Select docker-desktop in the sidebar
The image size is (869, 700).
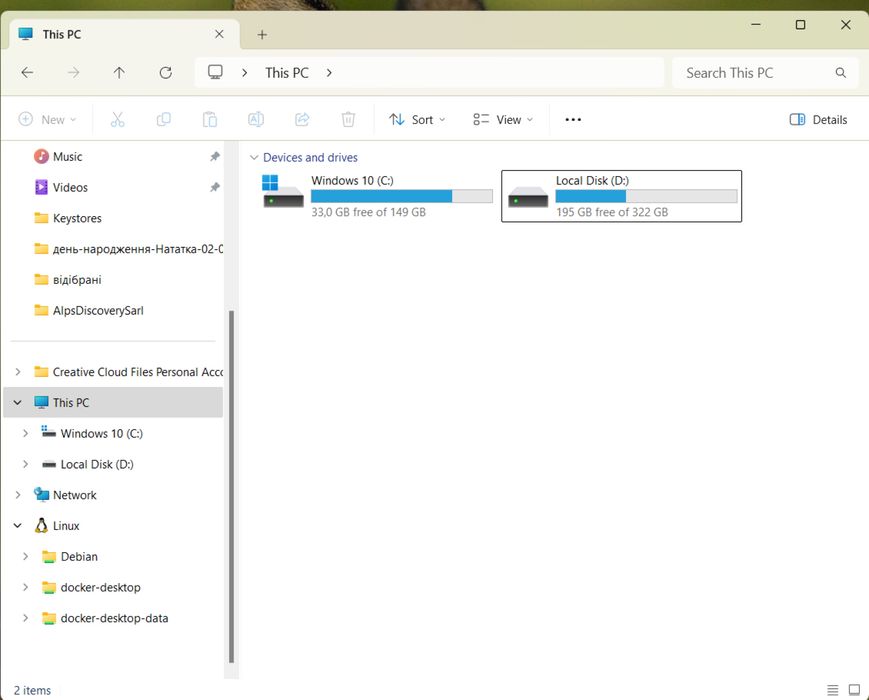point(100,587)
